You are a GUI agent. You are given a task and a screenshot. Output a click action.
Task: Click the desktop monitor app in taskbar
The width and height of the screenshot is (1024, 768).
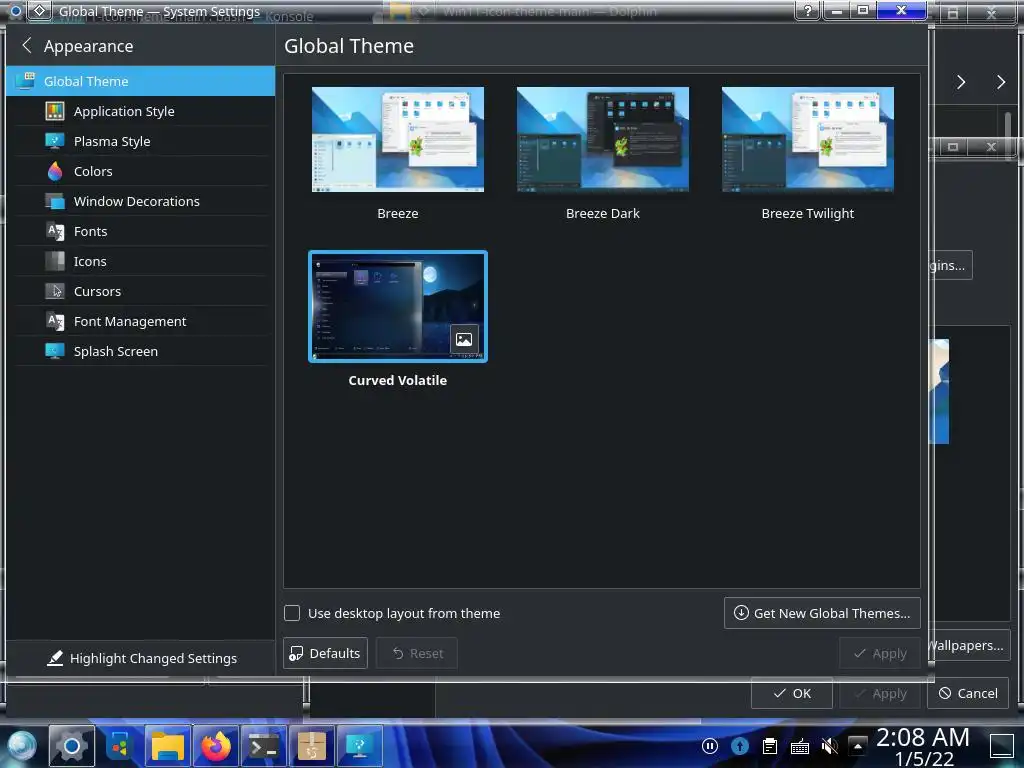pyautogui.click(x=359, y=746)
